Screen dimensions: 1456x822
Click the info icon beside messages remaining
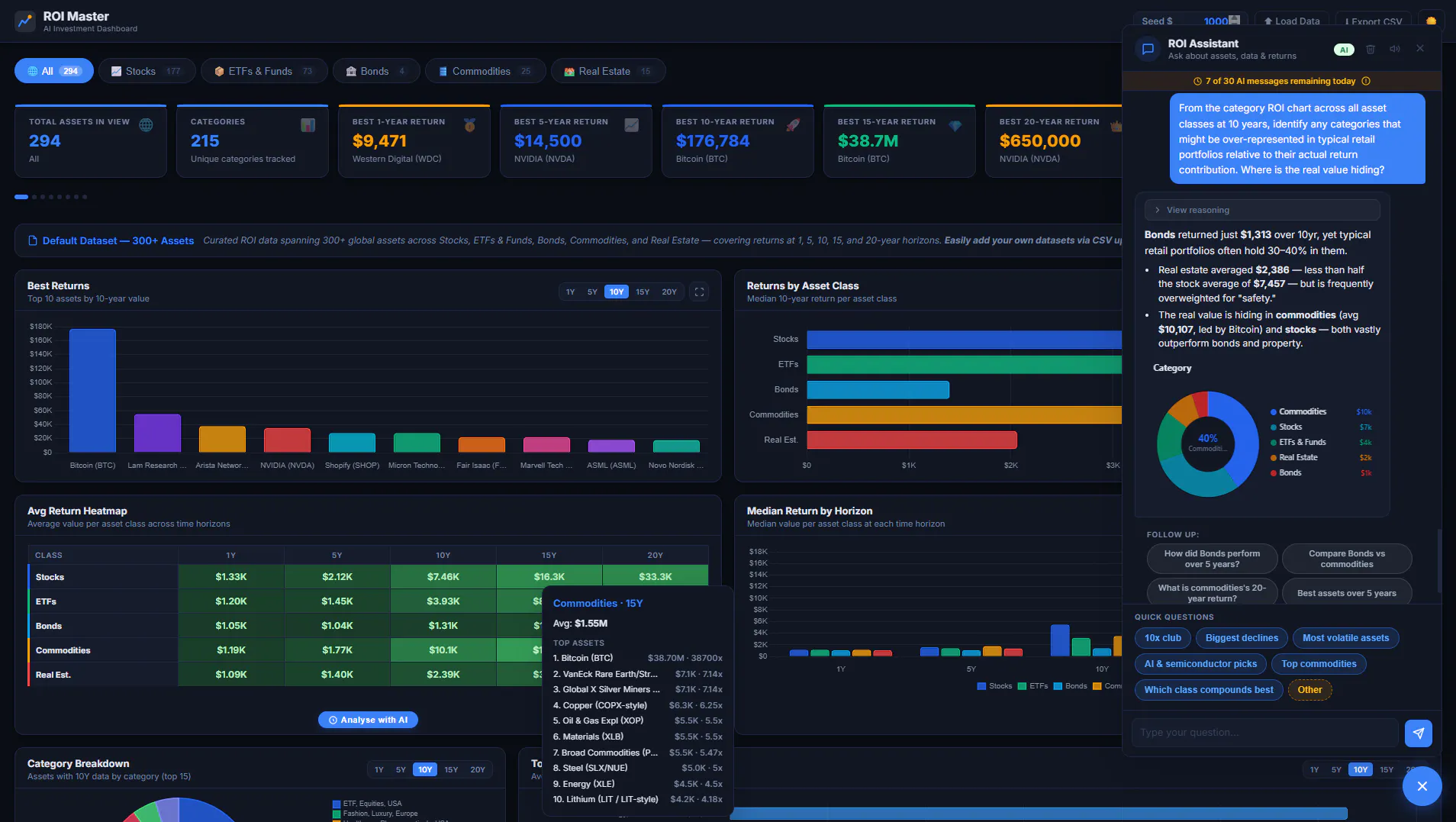(1366, 82)
